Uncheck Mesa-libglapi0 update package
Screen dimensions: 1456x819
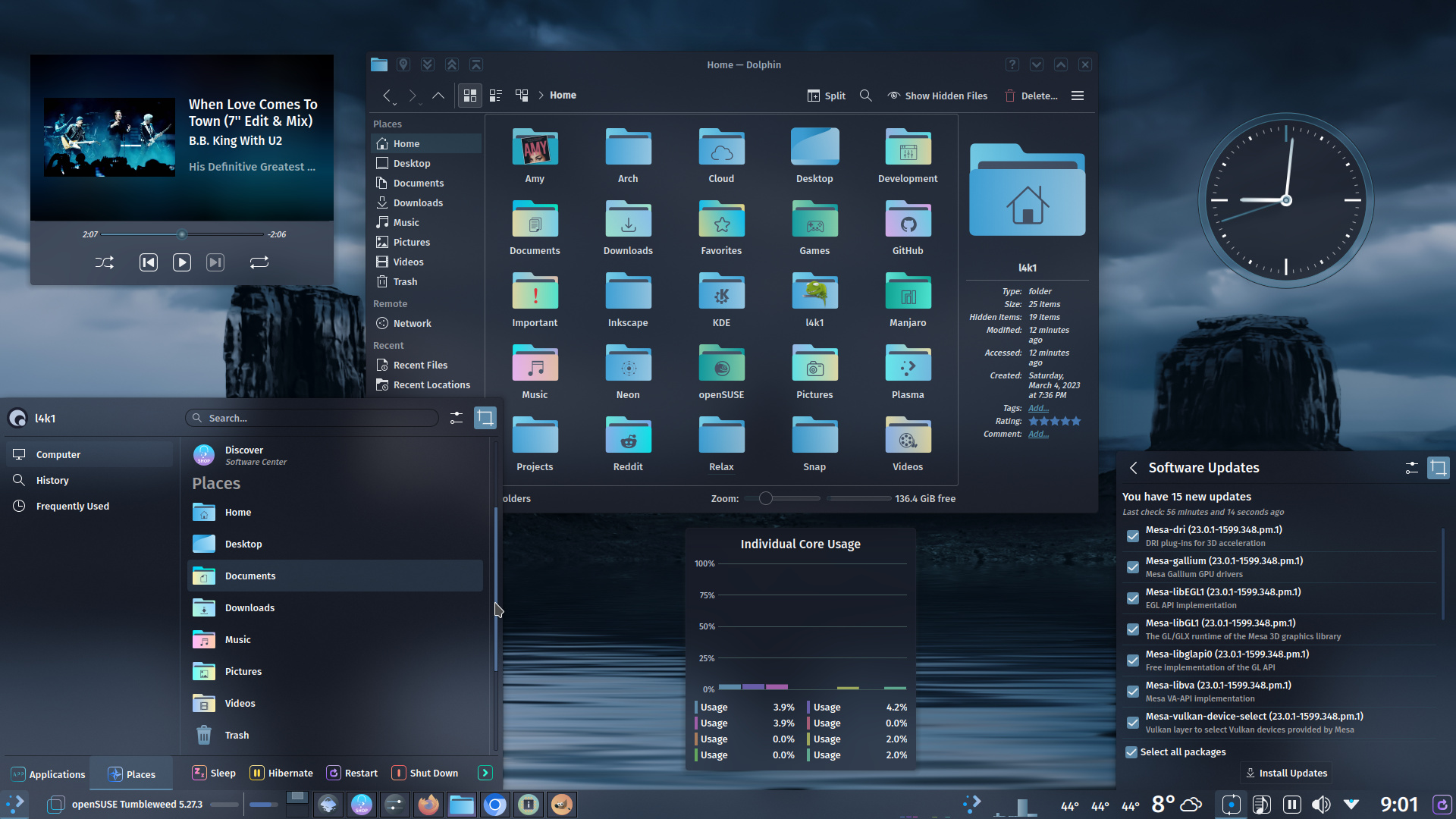[1133, 661]
